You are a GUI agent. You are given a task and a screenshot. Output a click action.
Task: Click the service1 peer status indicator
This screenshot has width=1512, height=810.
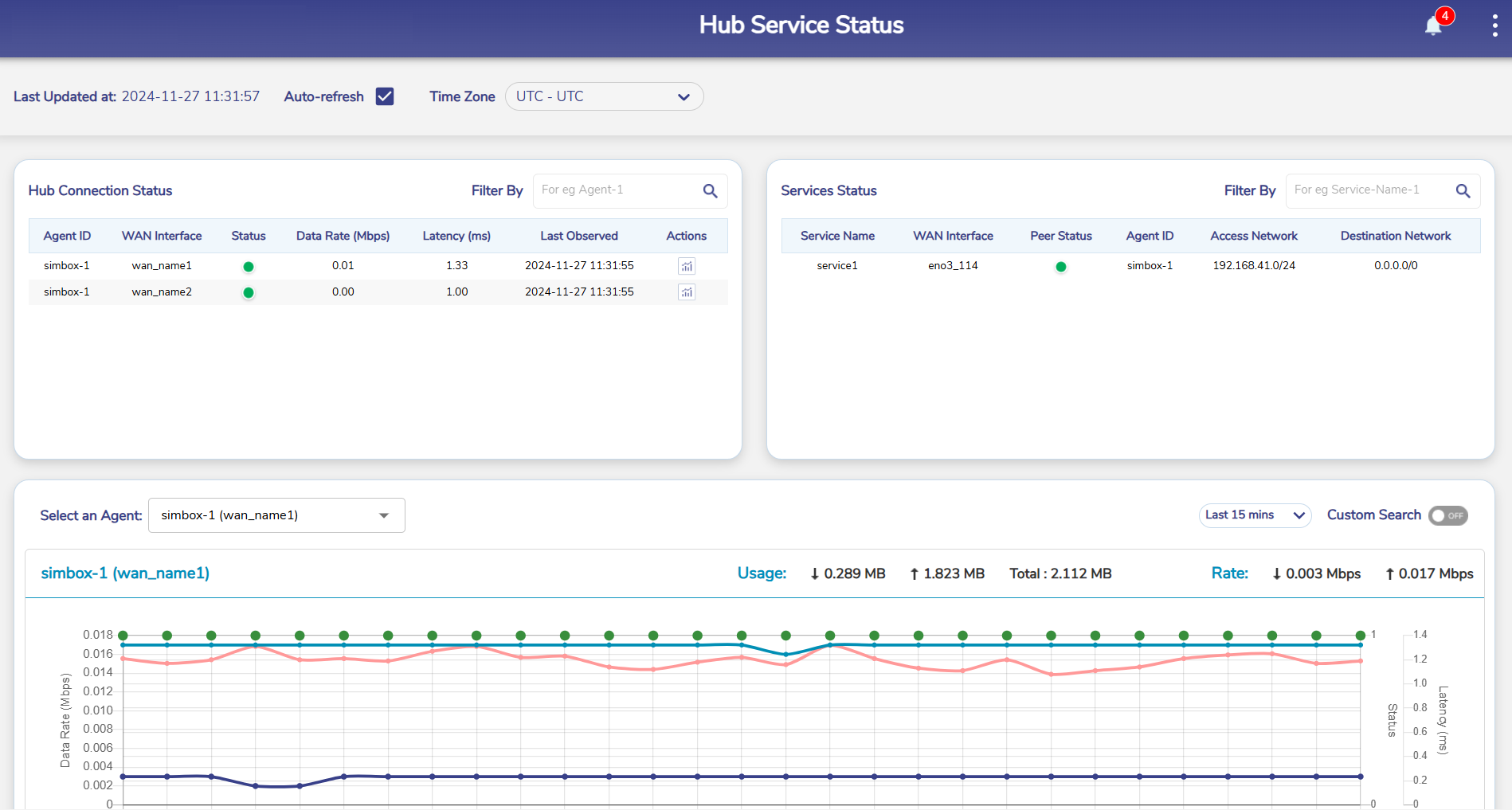coord(1060,267)
